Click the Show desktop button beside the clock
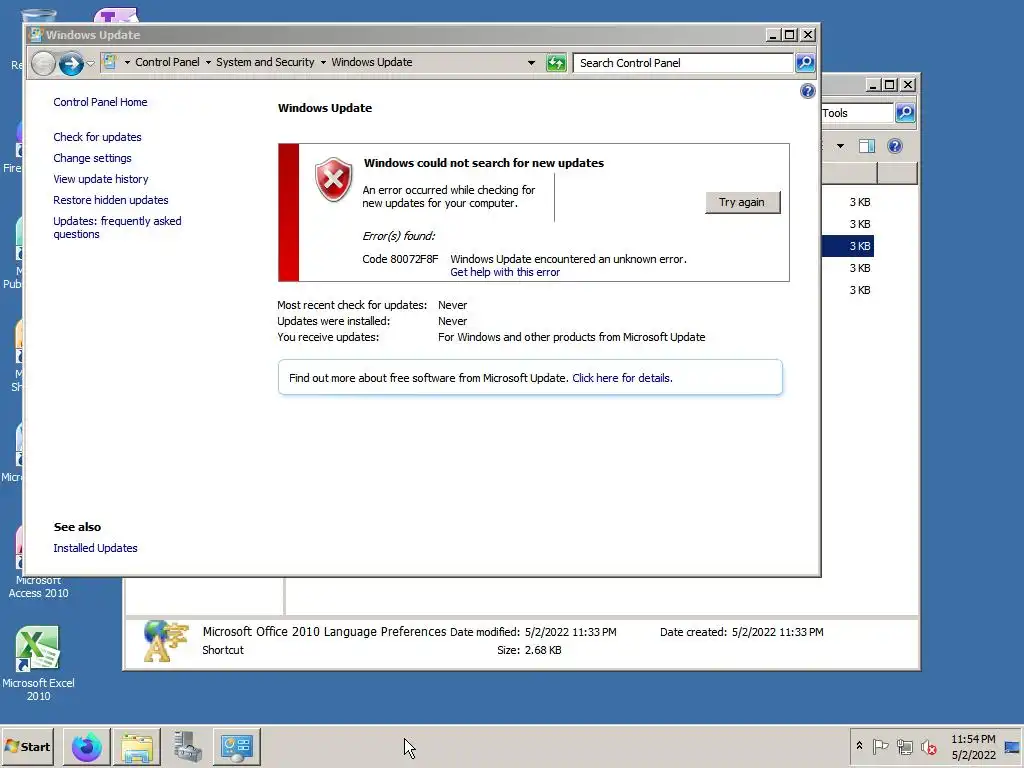Image resolution: width=1024 pixels, height=768 pixels. (x=1012, y=747)
